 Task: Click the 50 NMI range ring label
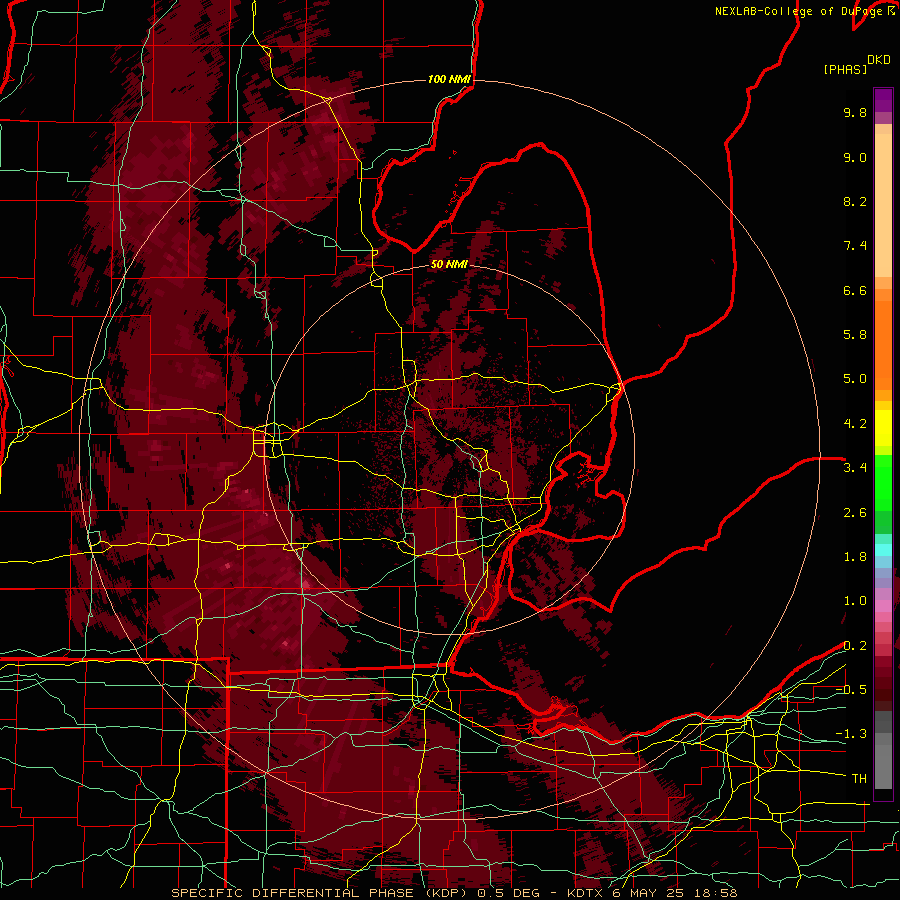coord(449,265)
